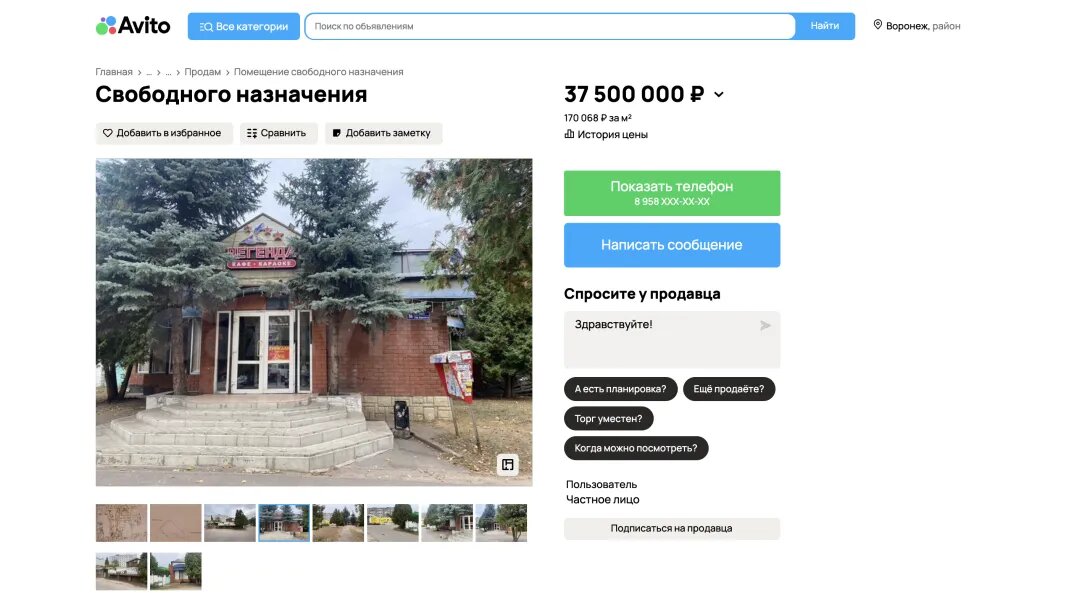Expand the price dropdown chevron
This screenshot has width=1090, height=593.
tap(719, 95)
